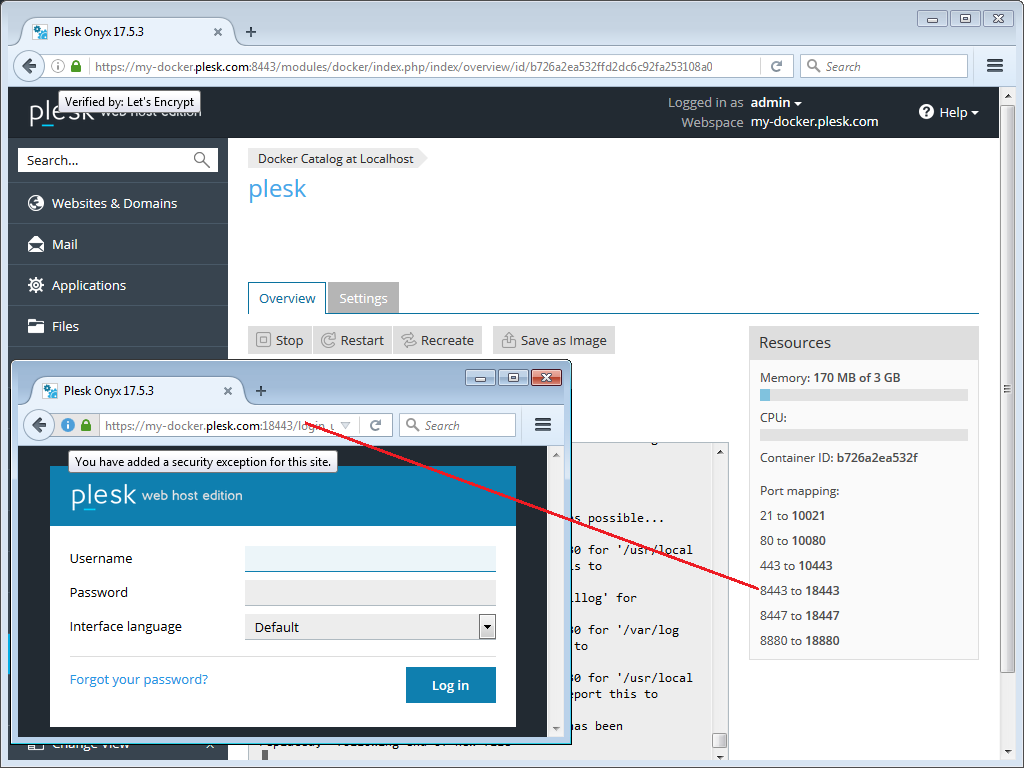Viewport: 1024px width, 768px height.
Task: Restart the Docker container
Action: 353,340
